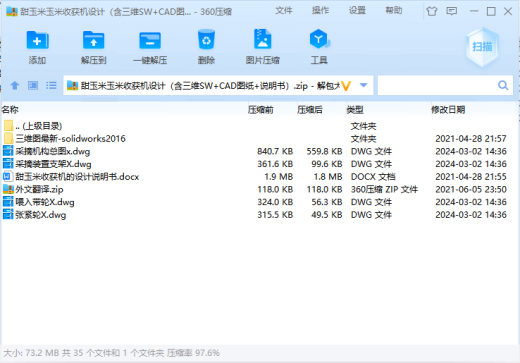This screenshot has width=520, height=363.
Task: Click the date 2021-04-28 21:55
Action: [471, 177]
